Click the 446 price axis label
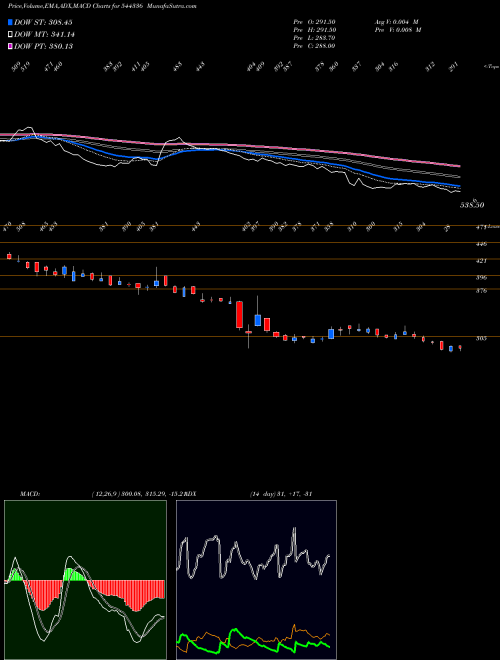Viewport: 500px width, 660px height. pyautogui.click(x=482, y=244)
